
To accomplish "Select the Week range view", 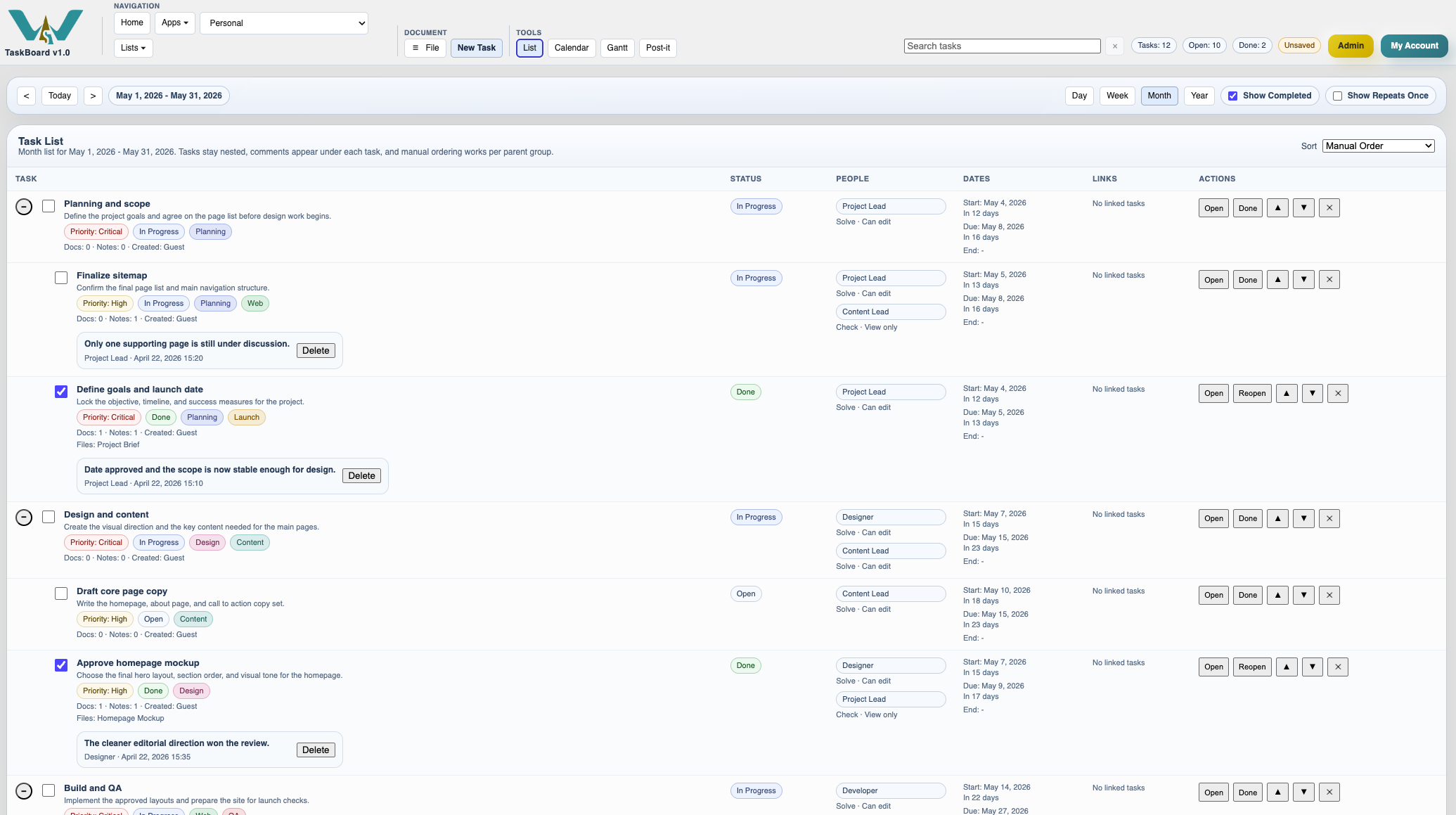I will pos(1117,96).
